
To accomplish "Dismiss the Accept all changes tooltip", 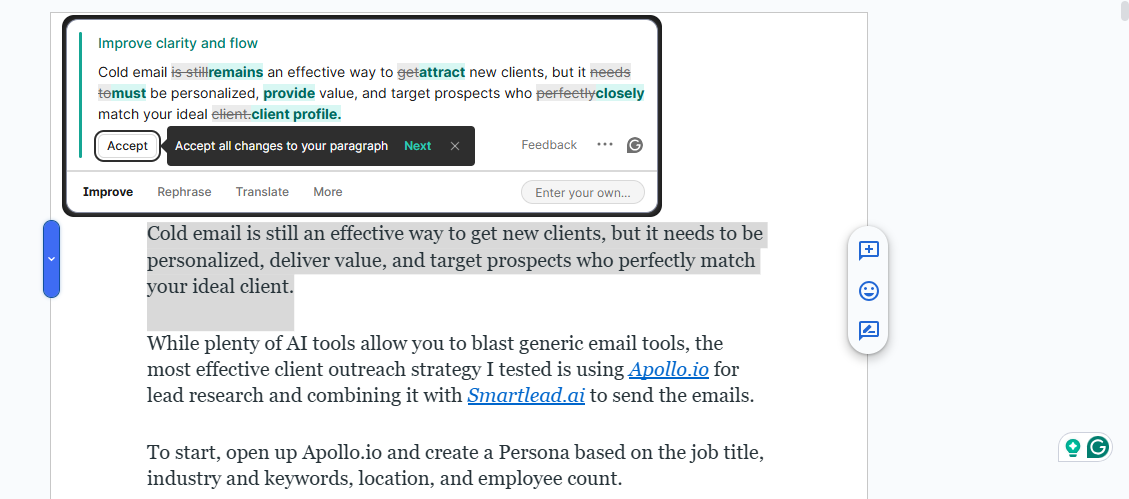I will pos(454,146).
